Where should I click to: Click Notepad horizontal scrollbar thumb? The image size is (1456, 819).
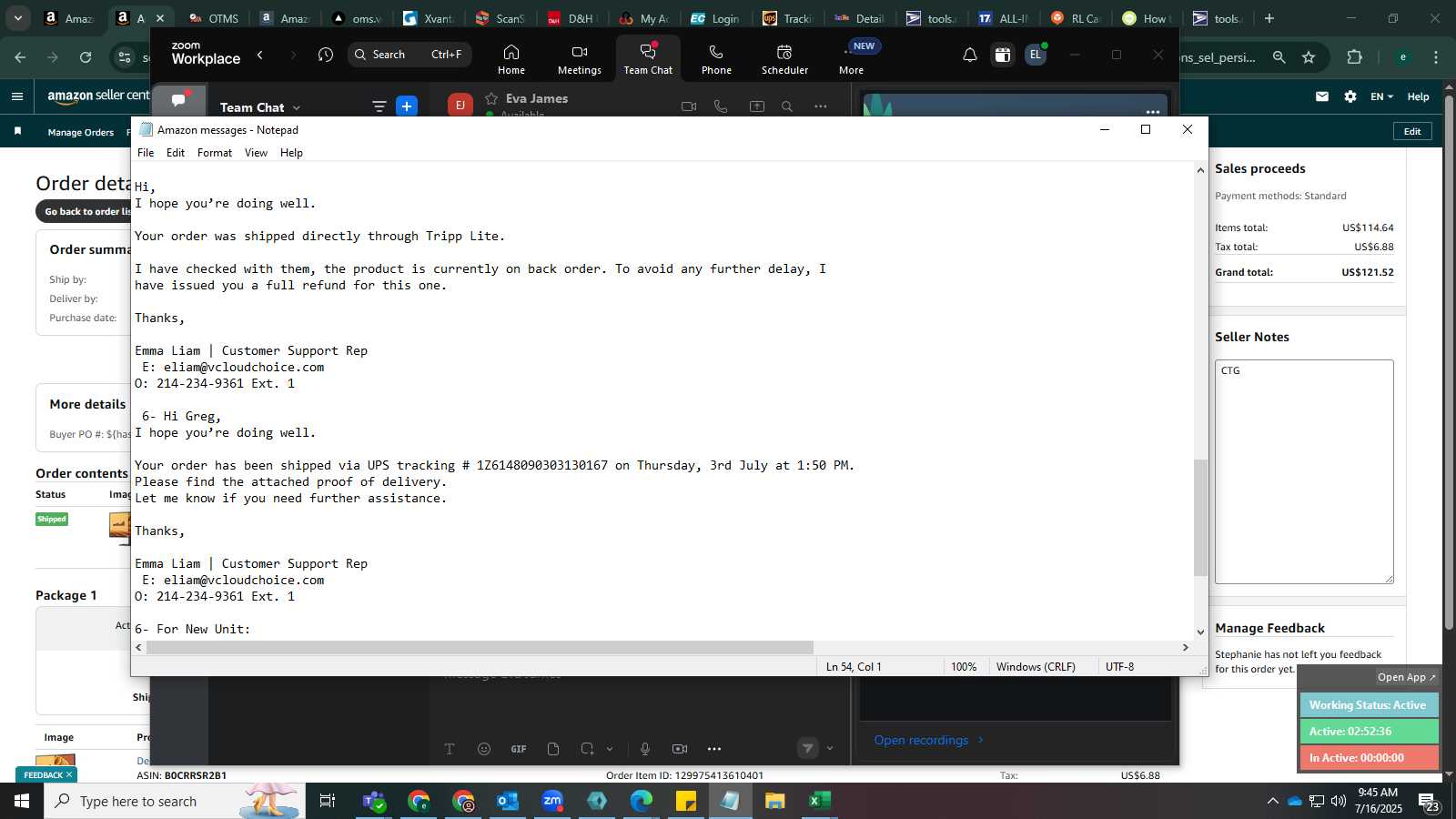(480, 647)
